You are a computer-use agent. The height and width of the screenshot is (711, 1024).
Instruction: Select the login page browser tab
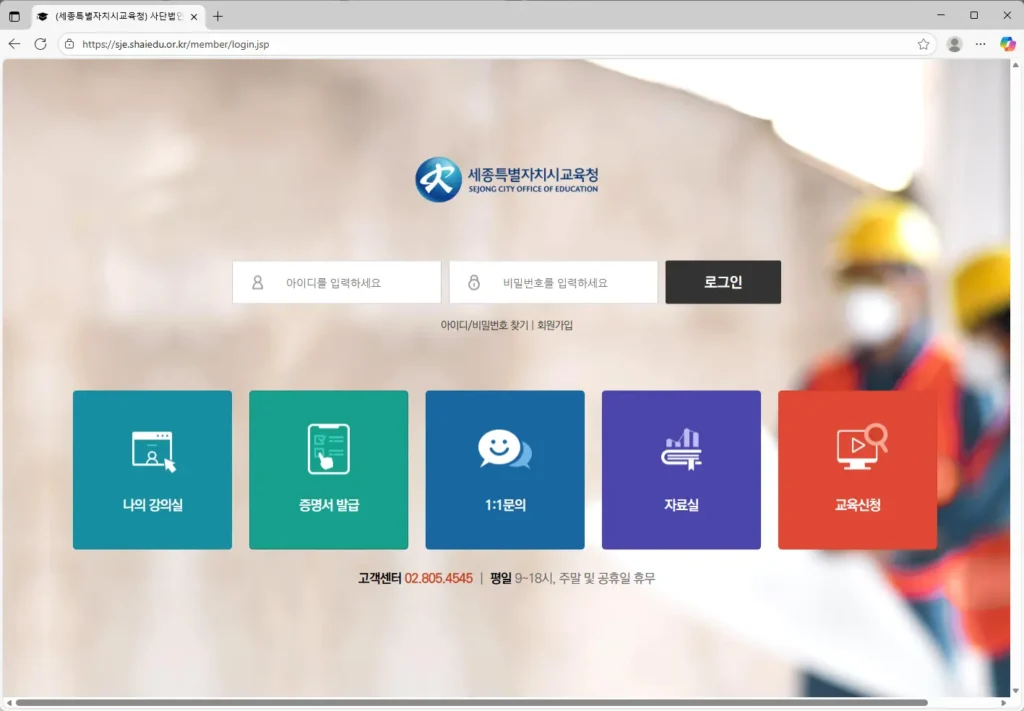110,15
